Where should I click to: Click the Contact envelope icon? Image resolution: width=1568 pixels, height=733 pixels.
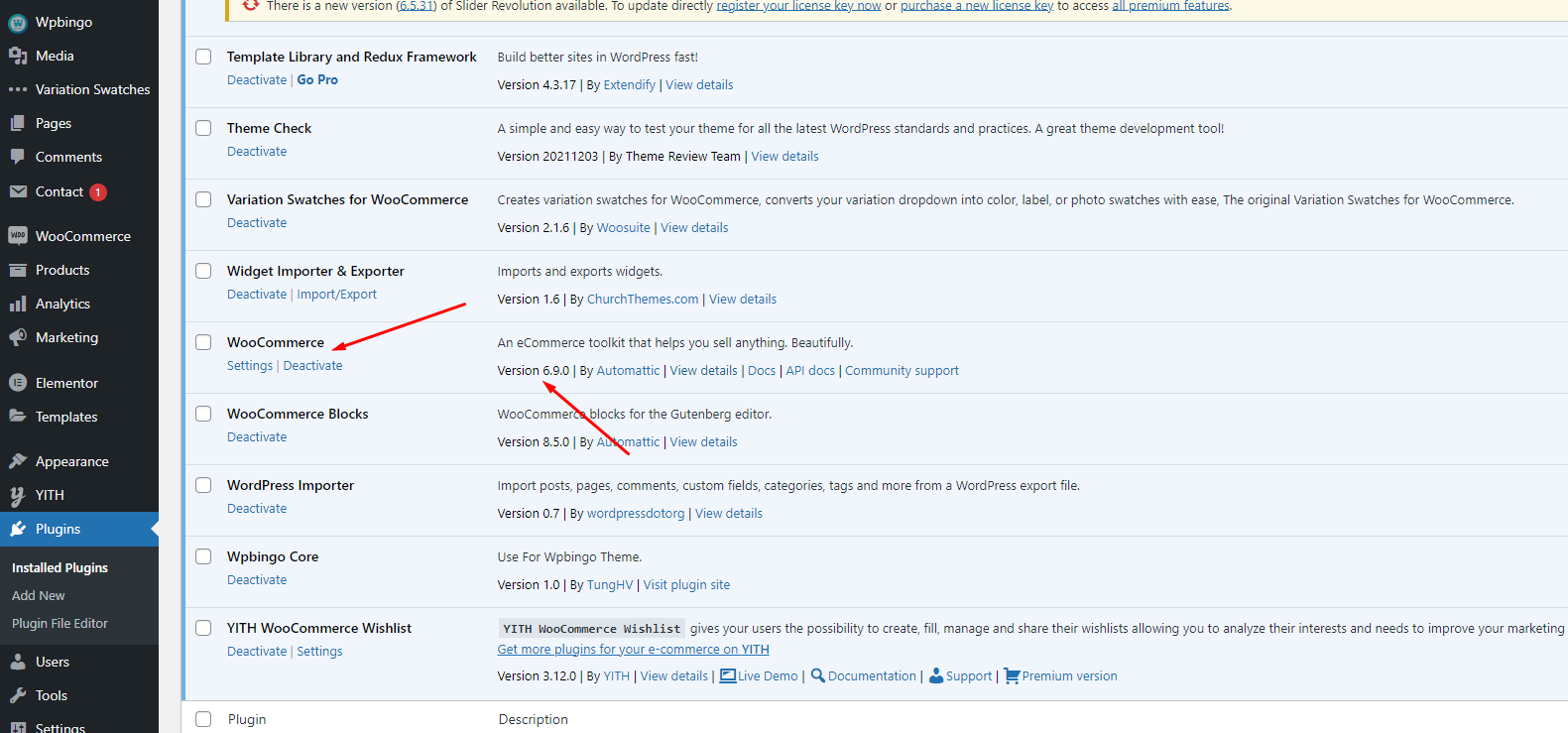(x=18, y=191)
